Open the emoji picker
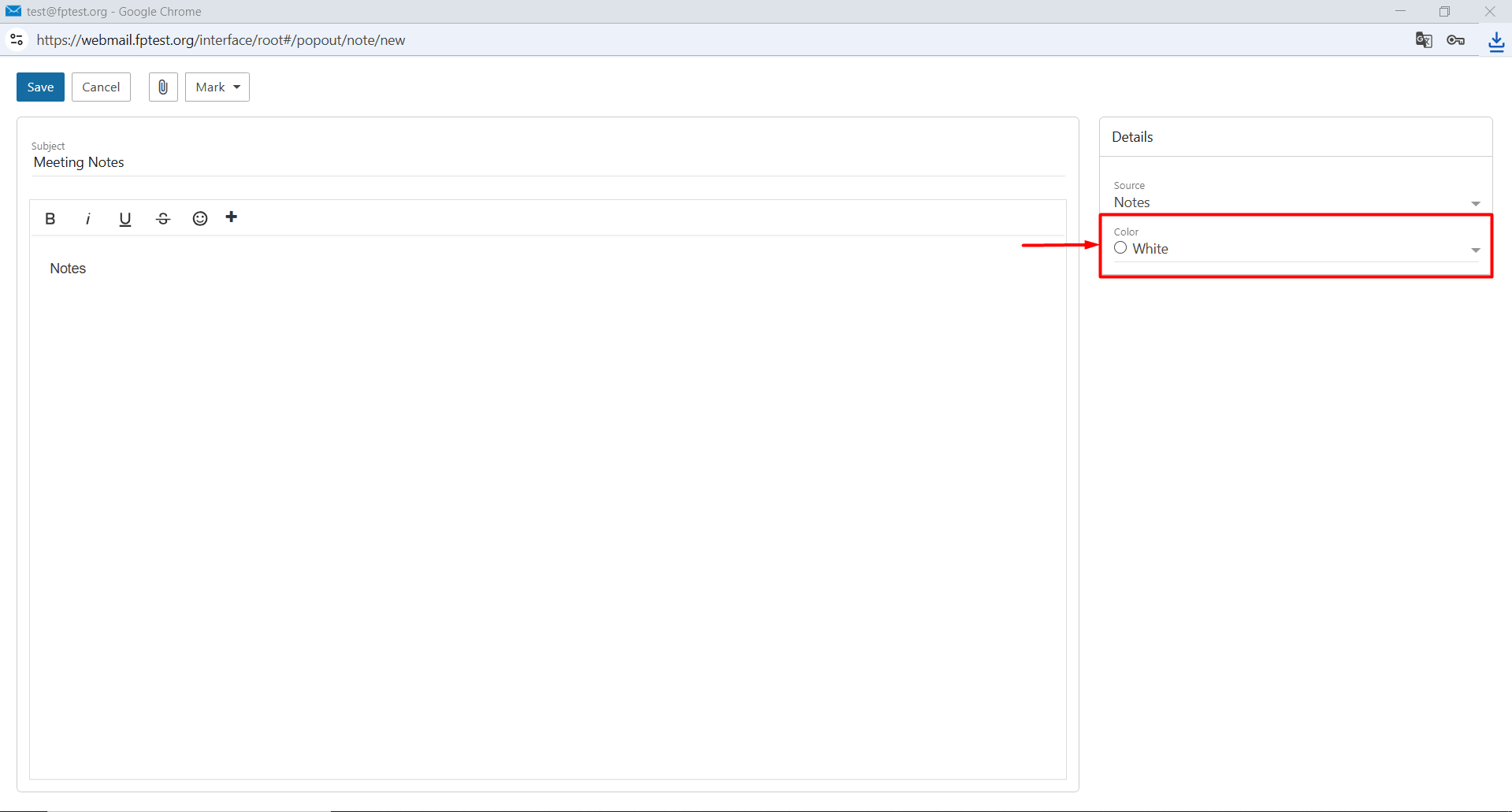The height and width of the screenshot is (812, 1512). point(200,218)
